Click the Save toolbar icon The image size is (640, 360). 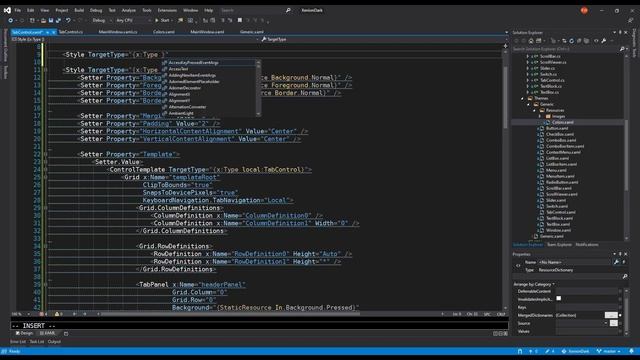click(x=51, y=20)
